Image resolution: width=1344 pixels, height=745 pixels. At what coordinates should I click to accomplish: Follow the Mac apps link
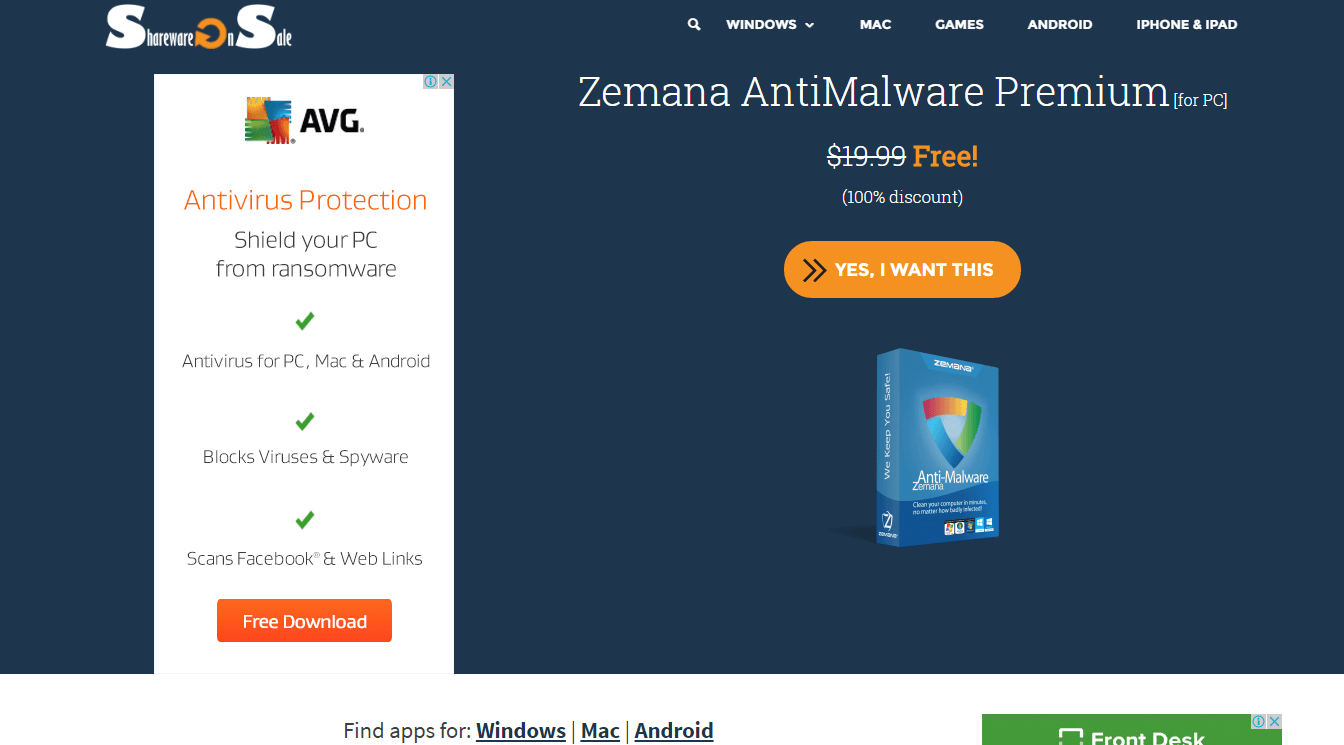(x=600, y=731)
